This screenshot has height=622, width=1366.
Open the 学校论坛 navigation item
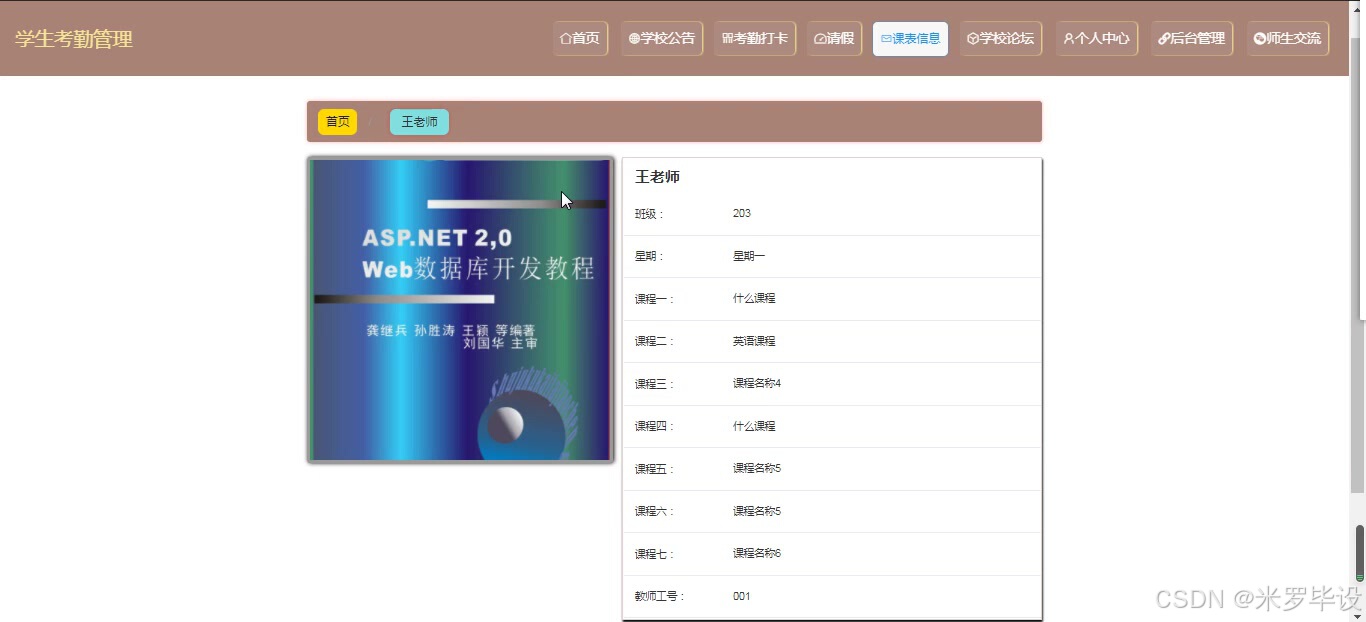pyautogui.click(x=1001, y=39)
